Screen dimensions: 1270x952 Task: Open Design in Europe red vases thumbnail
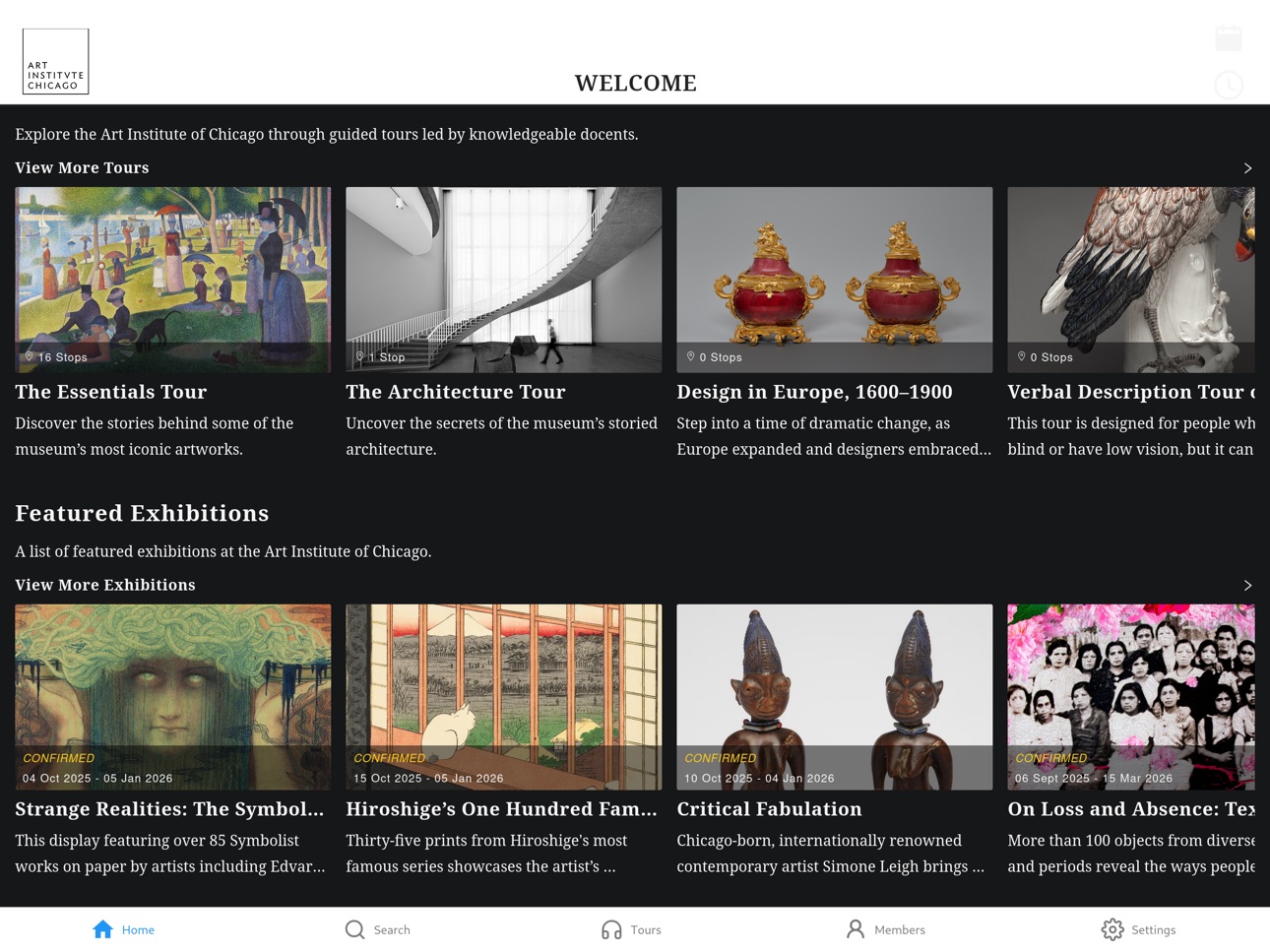click(835, 280)
